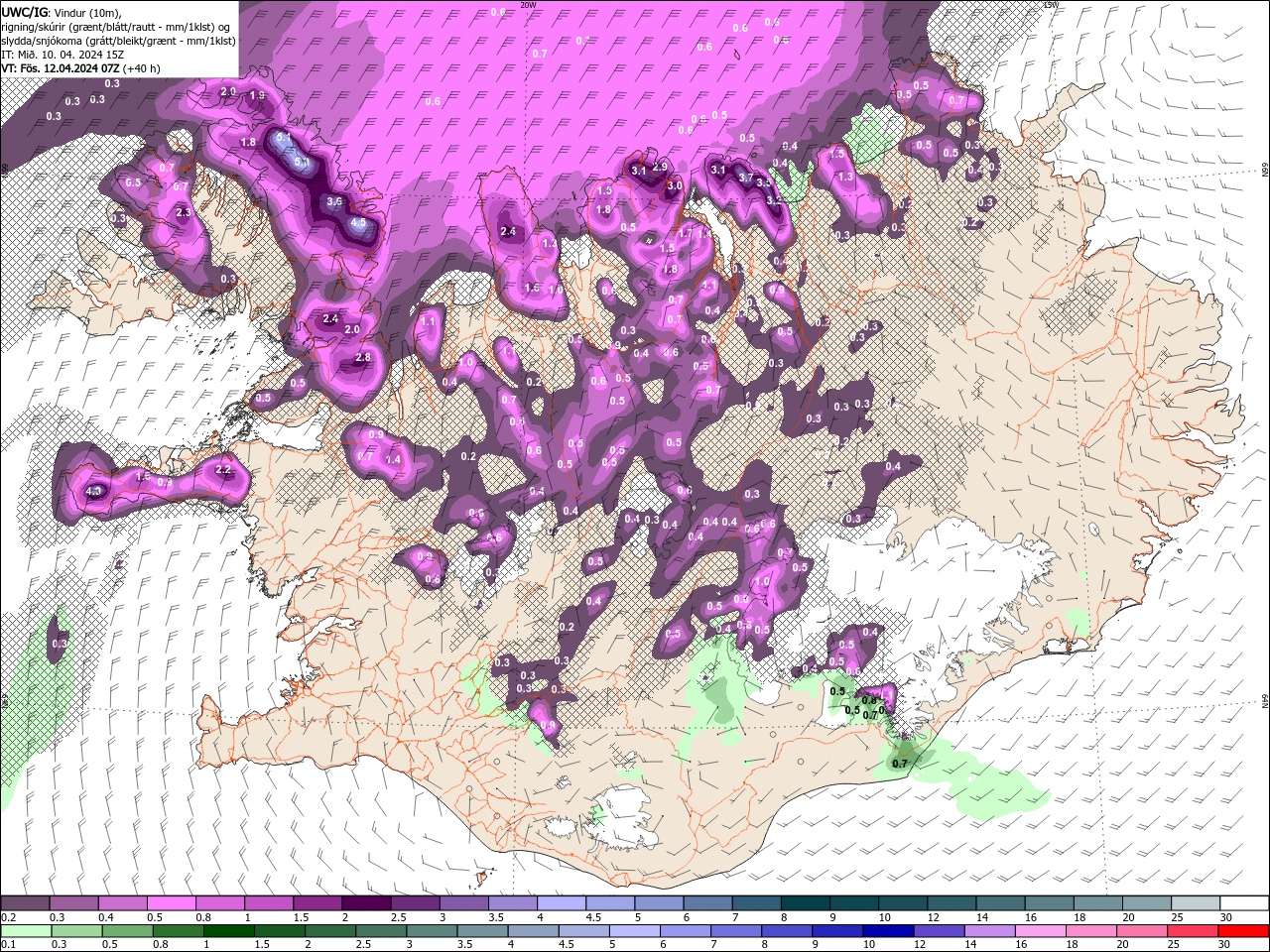This screenshot has width=1270, height=952.
Task: Click the '2.8' precipitation value on the map
Action: [363, 358]
